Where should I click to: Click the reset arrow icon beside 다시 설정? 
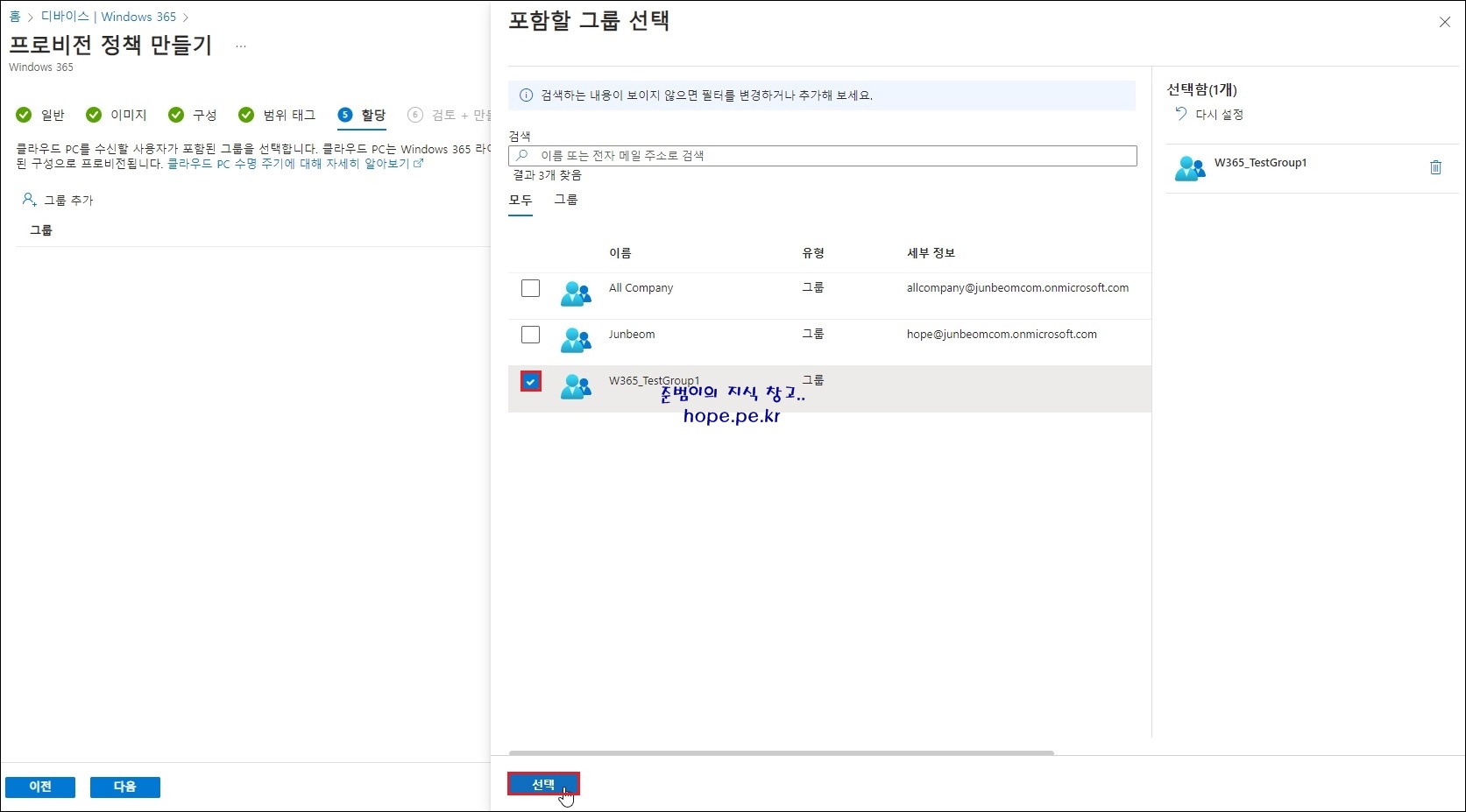pyautogui.click(x=1180, y=114)
